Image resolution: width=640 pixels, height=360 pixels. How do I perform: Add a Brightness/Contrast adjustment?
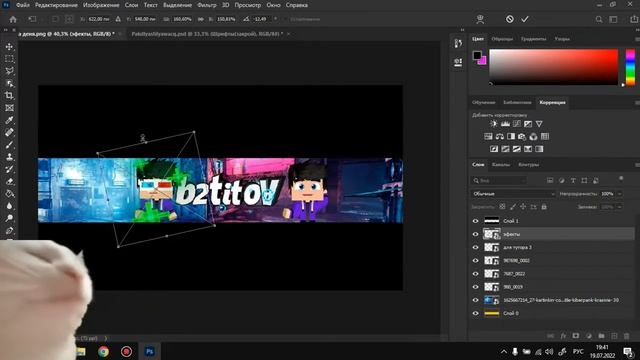[x=494, y=124]
